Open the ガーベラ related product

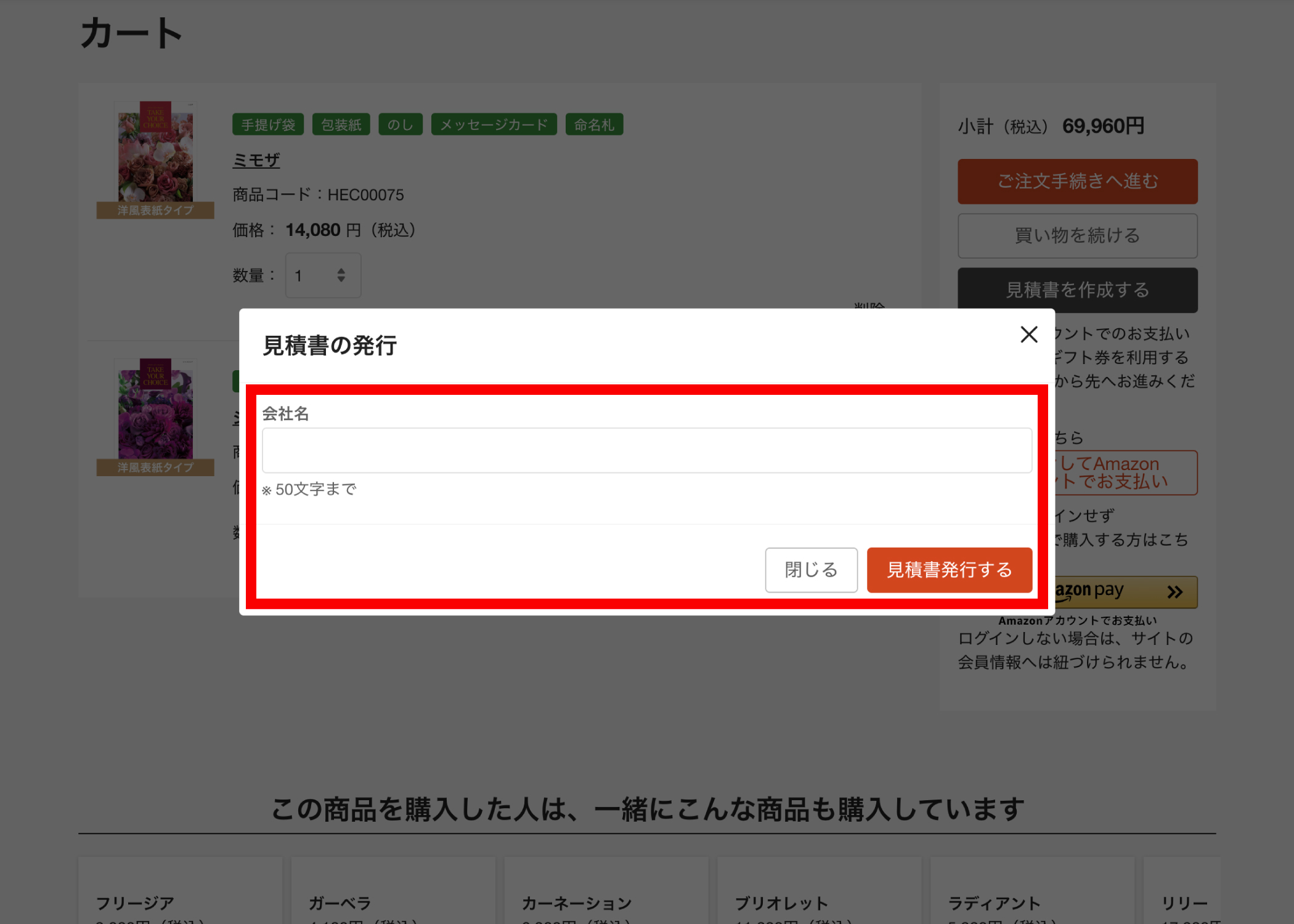pos(339,902)
